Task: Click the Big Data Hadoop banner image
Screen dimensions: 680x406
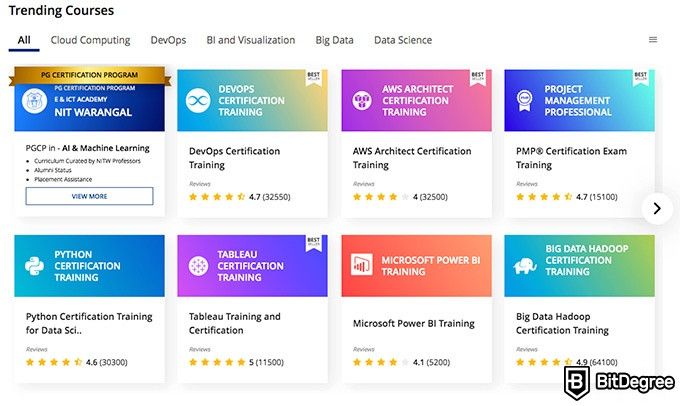Action: 579,266
